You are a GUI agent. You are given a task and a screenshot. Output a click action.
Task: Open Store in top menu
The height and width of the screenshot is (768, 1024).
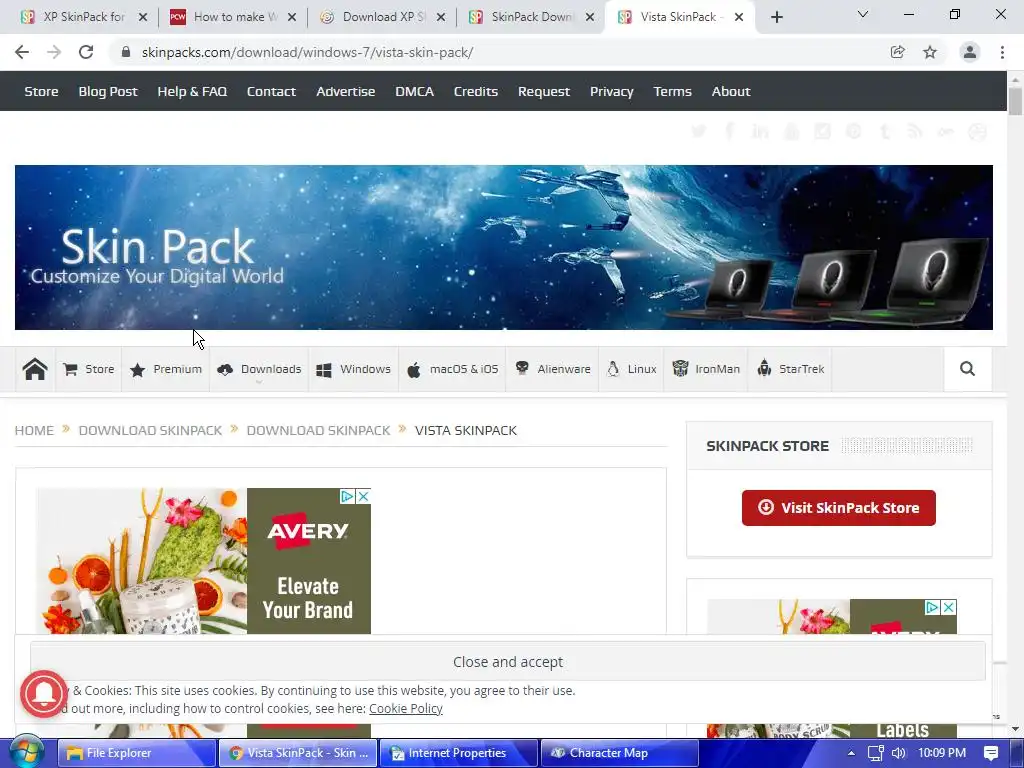tap(41, 91)
